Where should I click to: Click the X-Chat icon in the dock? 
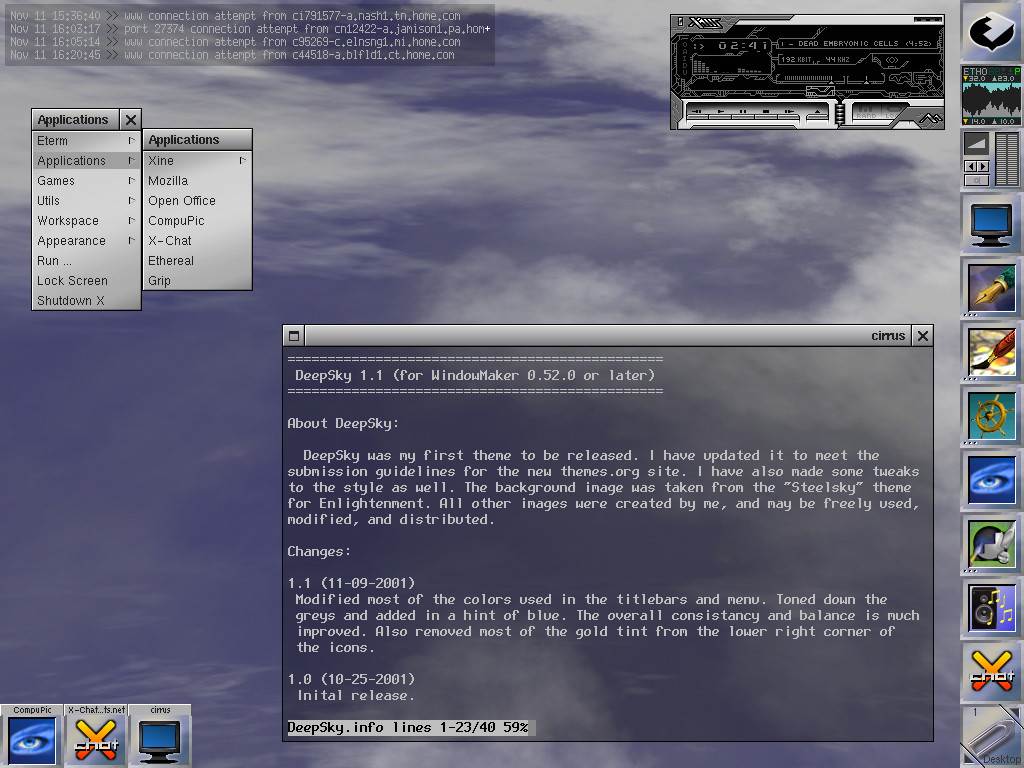(x=991, y=671)
